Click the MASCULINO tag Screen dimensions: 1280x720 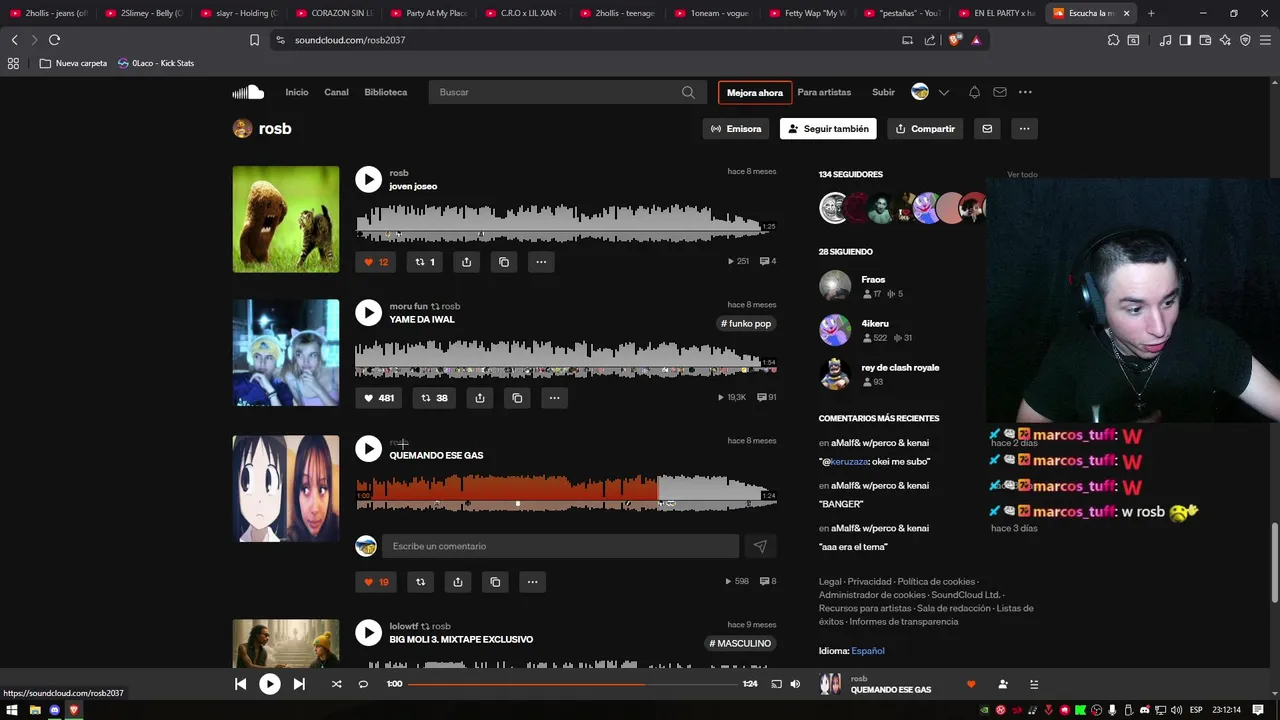pos(740,644)
